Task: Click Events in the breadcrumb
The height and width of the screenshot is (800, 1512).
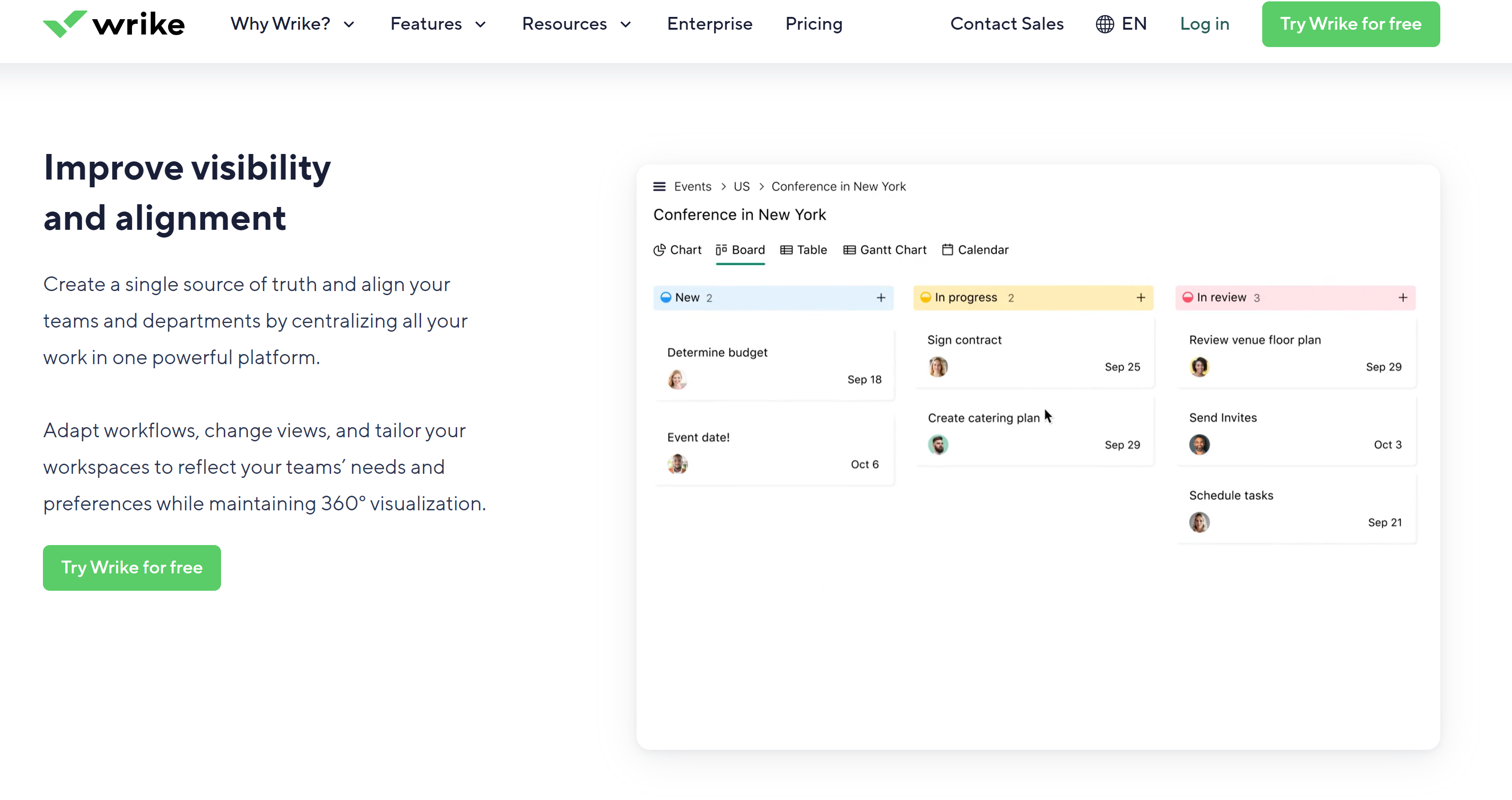Action: point(693,187)
